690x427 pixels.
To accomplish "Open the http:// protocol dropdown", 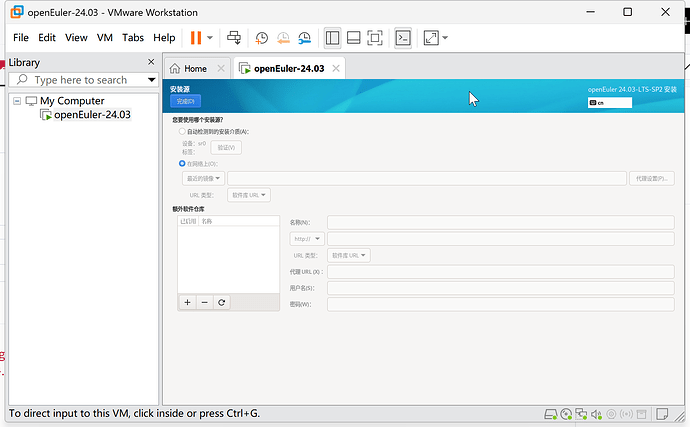I will coord(306,239).
